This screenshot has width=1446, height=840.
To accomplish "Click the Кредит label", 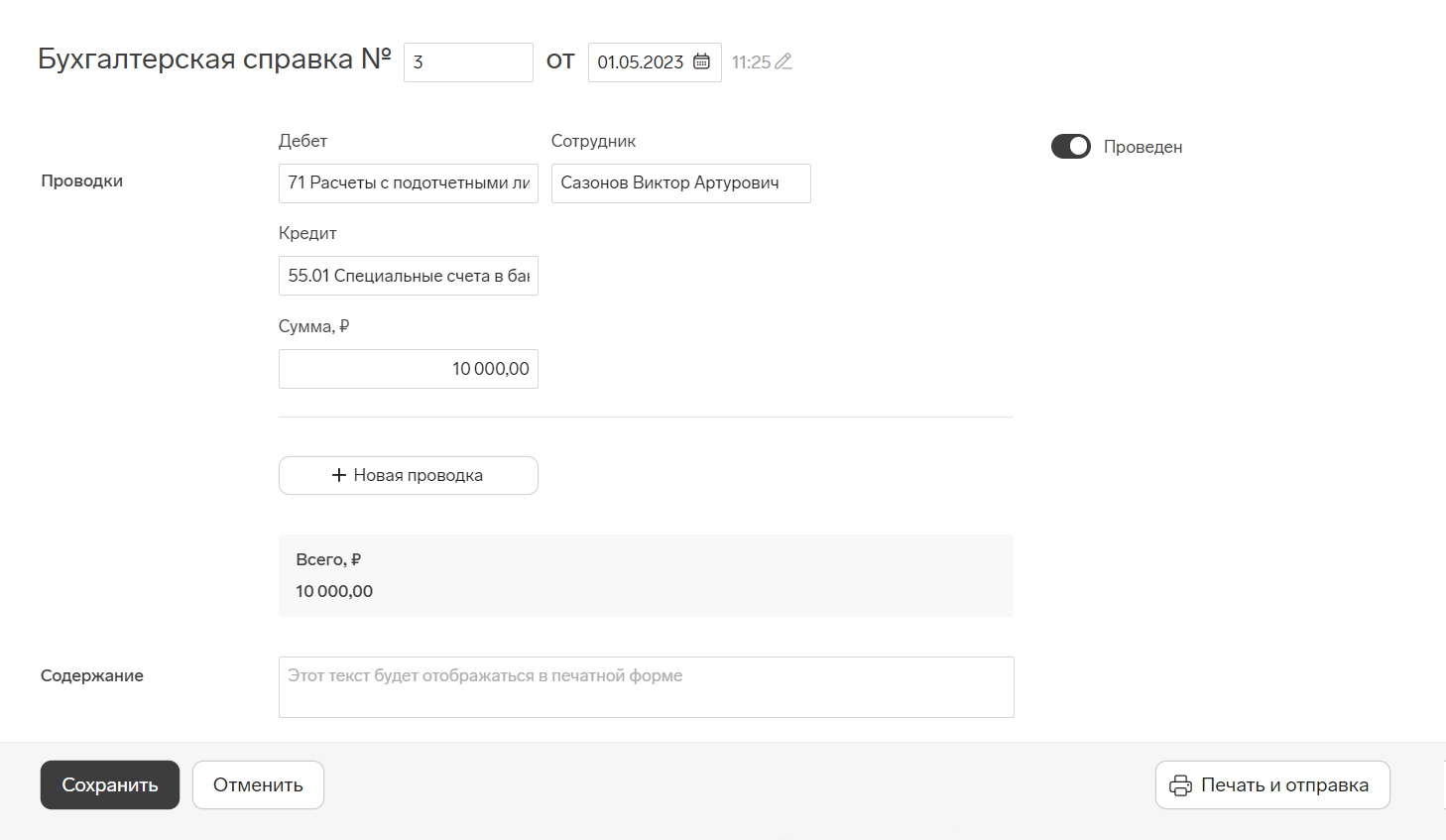I will pyautogui.click(x=307, y=233).
